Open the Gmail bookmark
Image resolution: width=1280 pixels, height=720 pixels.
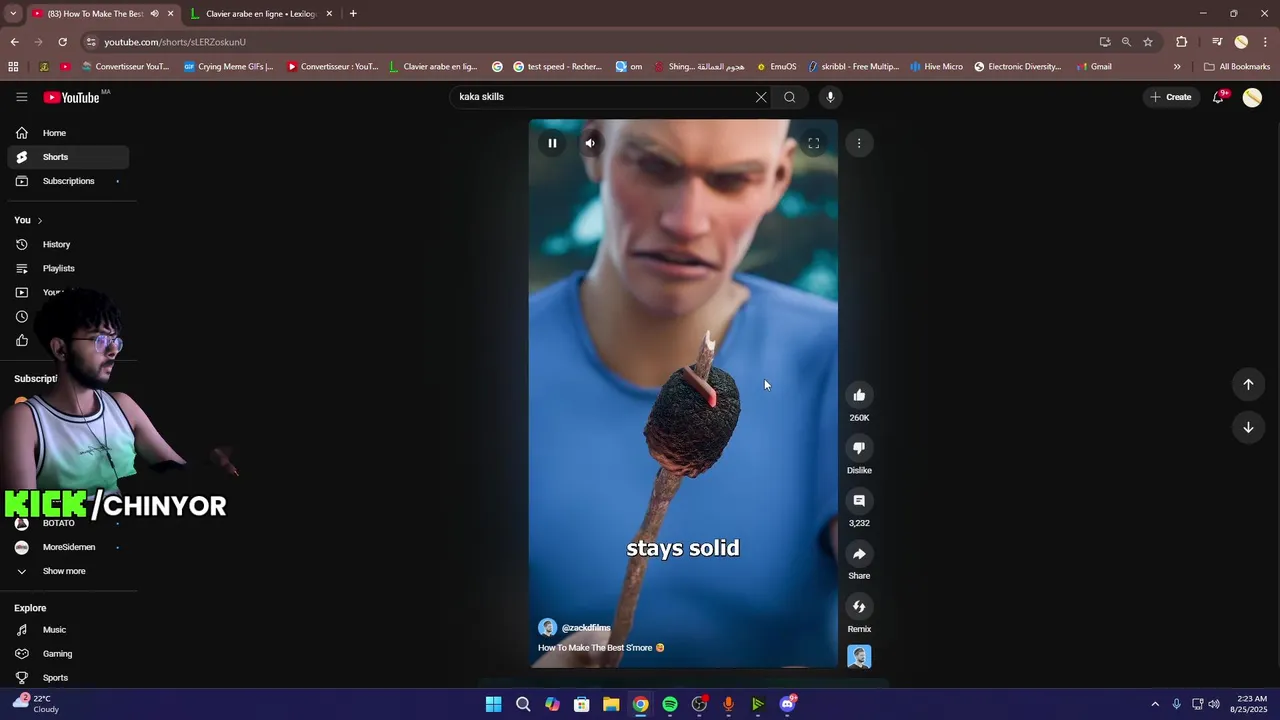1094,67
